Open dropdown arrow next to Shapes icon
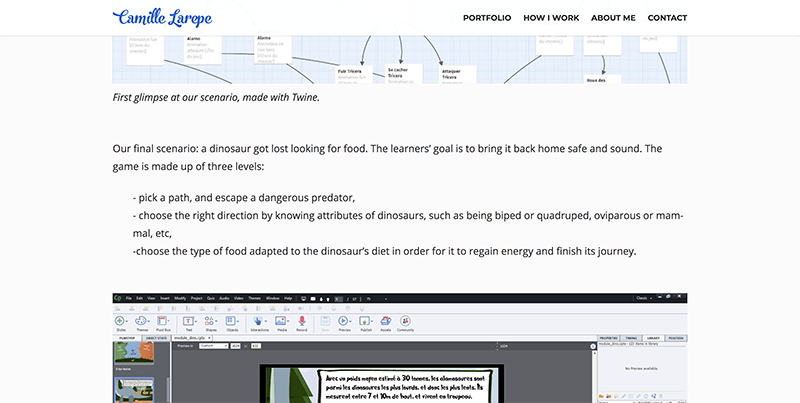This screenshot has height=403, width=800. click(216, 321)
